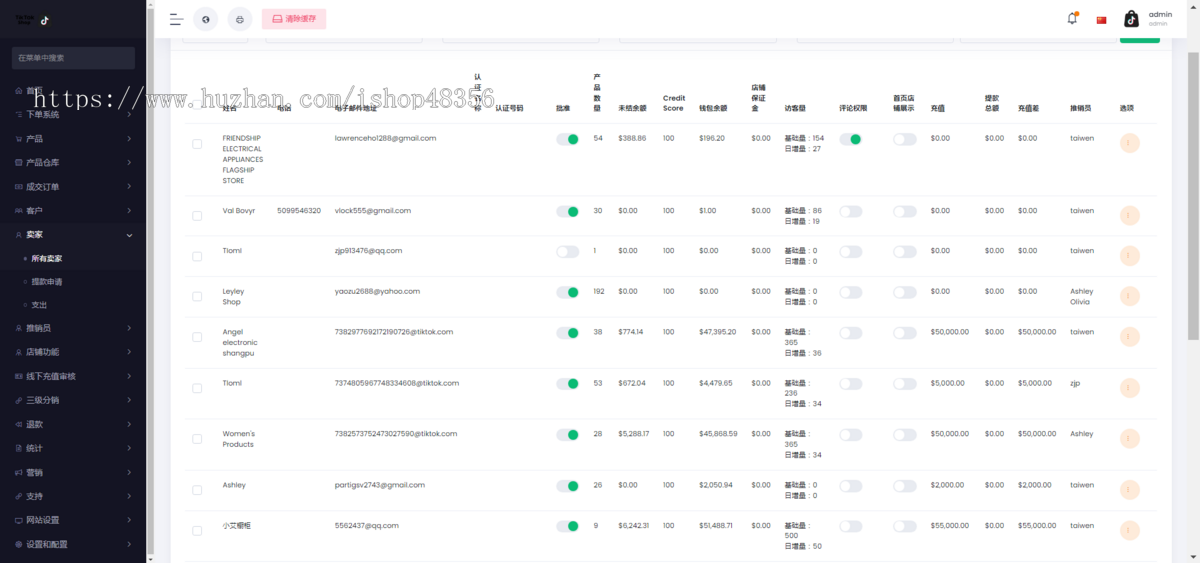Viewport: 1200px width, 563px height.
Task: Open options menu for Ashley seller row
Action: [1130, 490]
